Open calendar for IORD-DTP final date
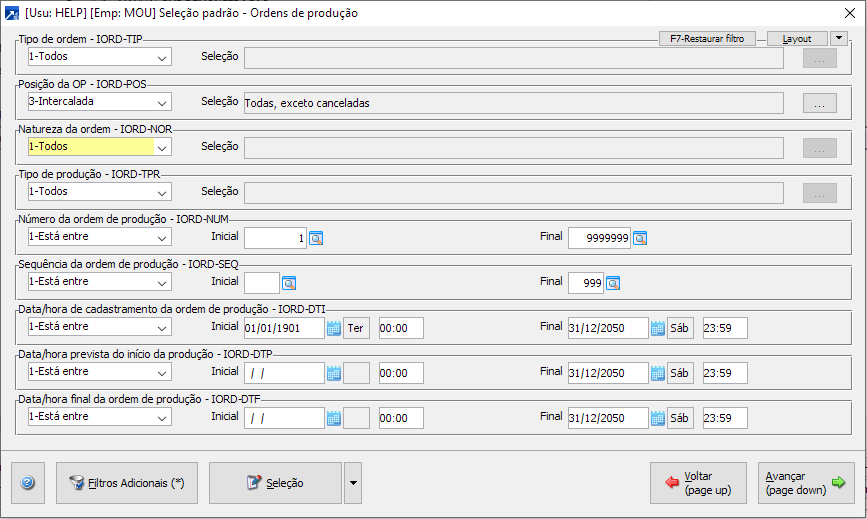 pos(657,373)
